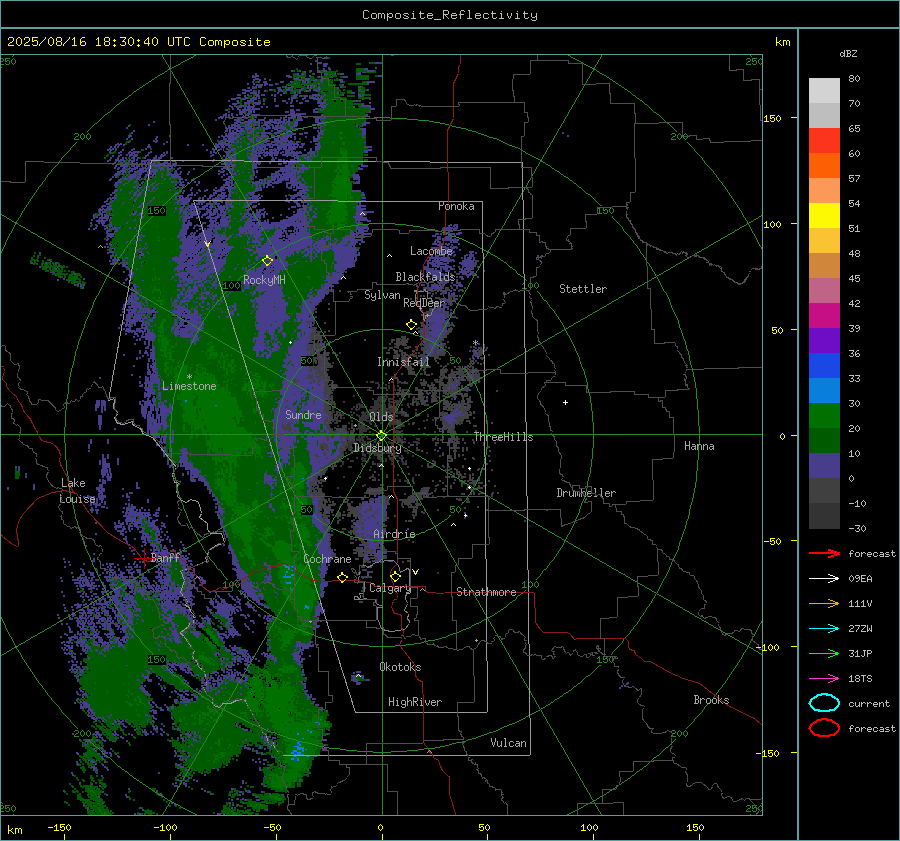Click the km unit label beside the timestamp
Image resolution: width=900 pixels, height=841 pixels.
(x=782, y=42)
